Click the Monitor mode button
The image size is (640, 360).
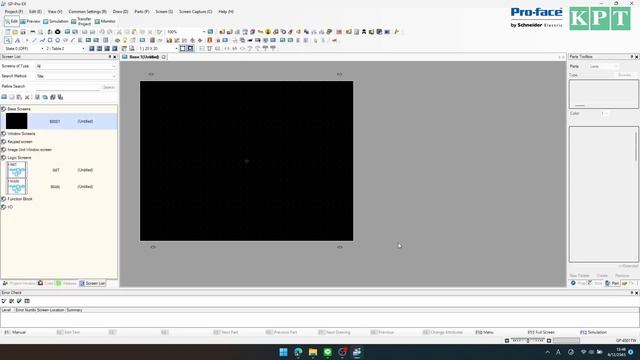click(105, 21)
